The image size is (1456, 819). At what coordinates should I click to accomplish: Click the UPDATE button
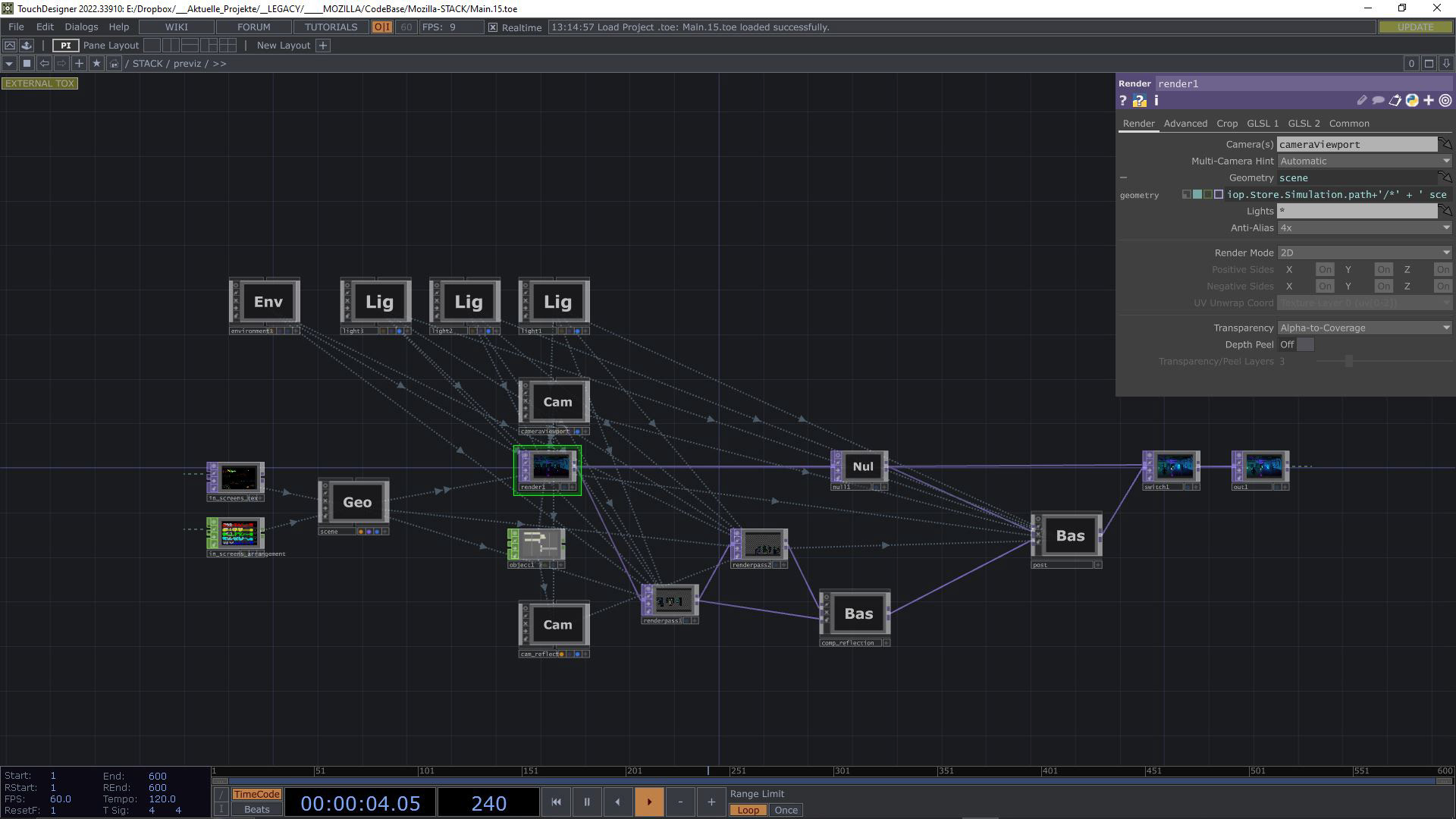pos(1415,27)
